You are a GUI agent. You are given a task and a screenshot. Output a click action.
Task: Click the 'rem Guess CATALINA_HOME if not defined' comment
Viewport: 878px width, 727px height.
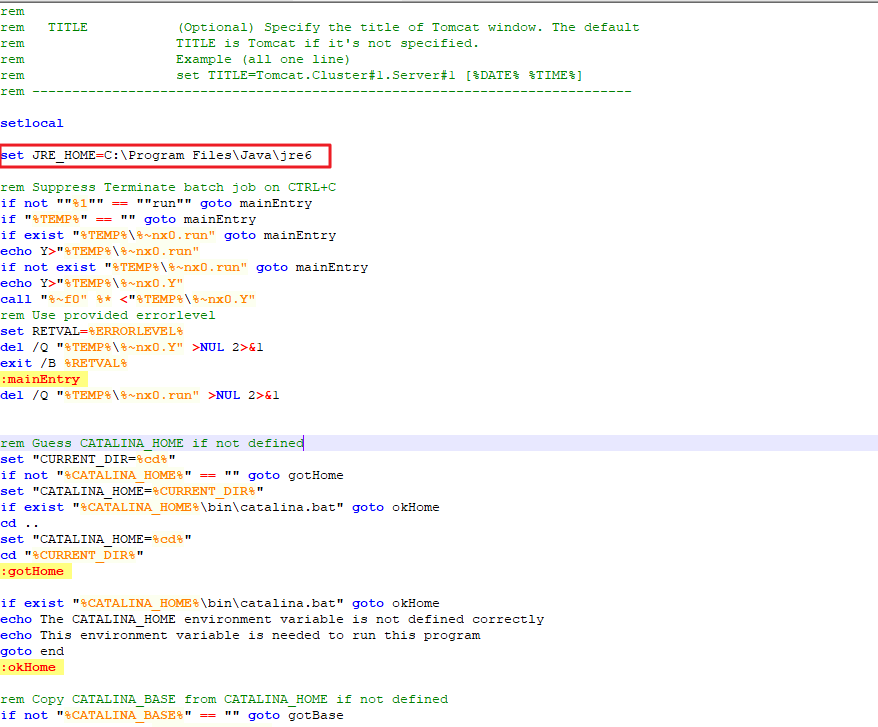pos(152,443)
